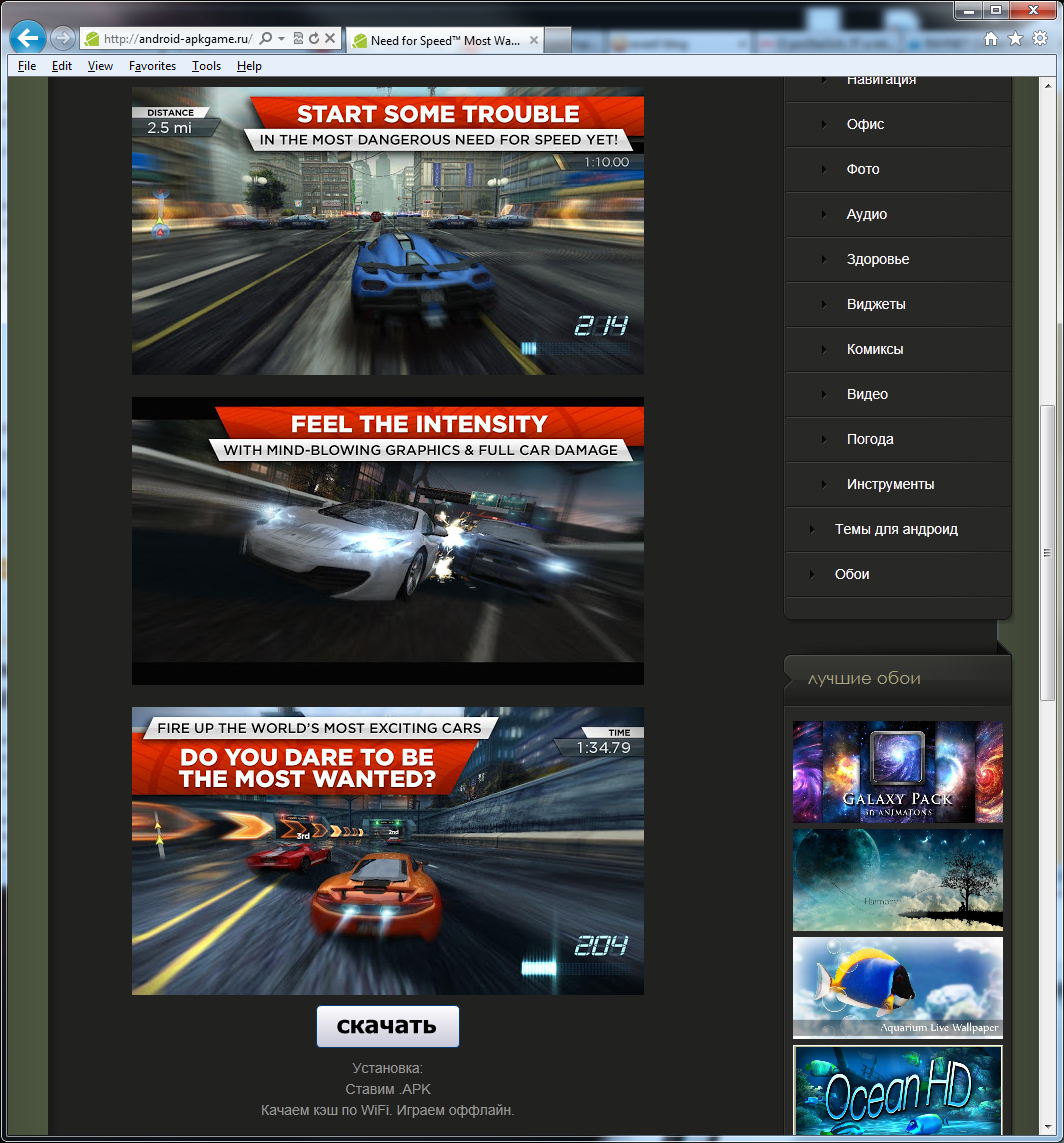Open the Ocean HD wallpaper thumbnail
The image size is (1064, 1143).
(x=898, y=1090)
